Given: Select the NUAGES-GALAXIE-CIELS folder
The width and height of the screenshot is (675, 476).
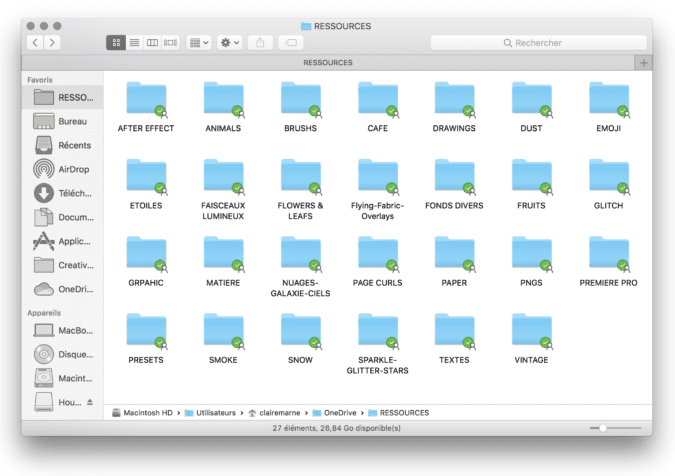Looking at the screenshot, I should tap(300, 267).
